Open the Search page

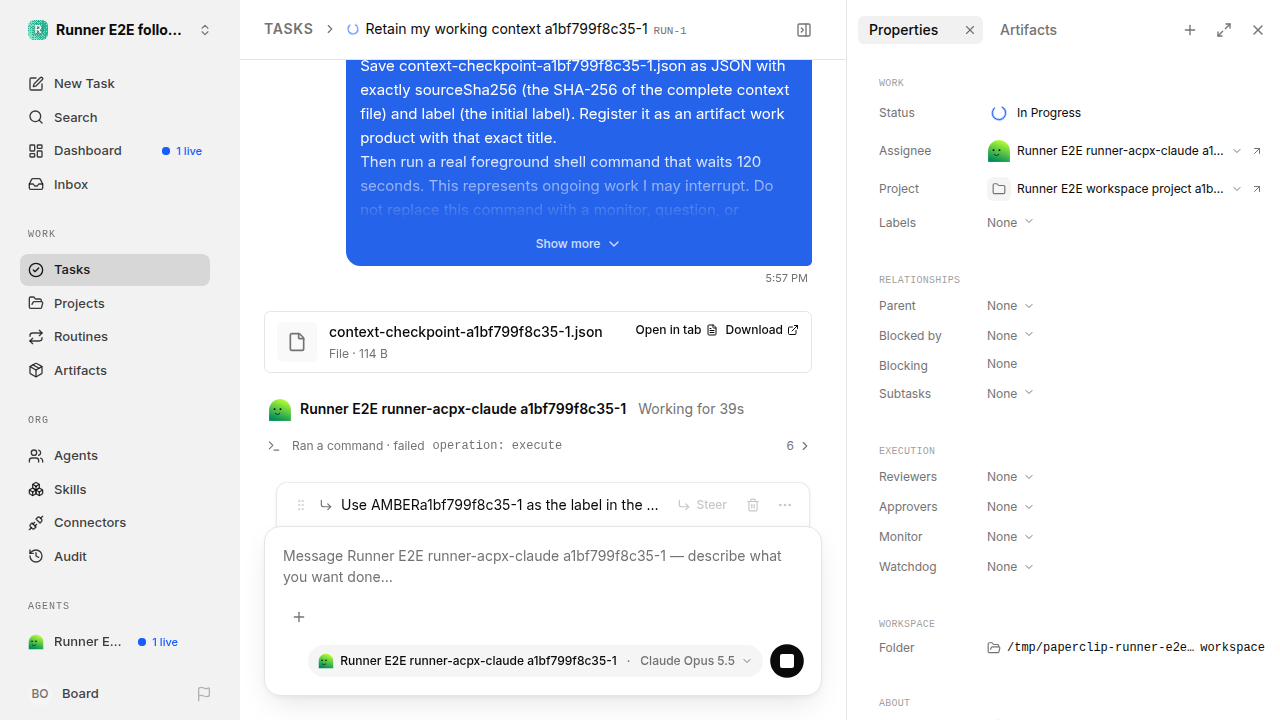click(115, 118)
